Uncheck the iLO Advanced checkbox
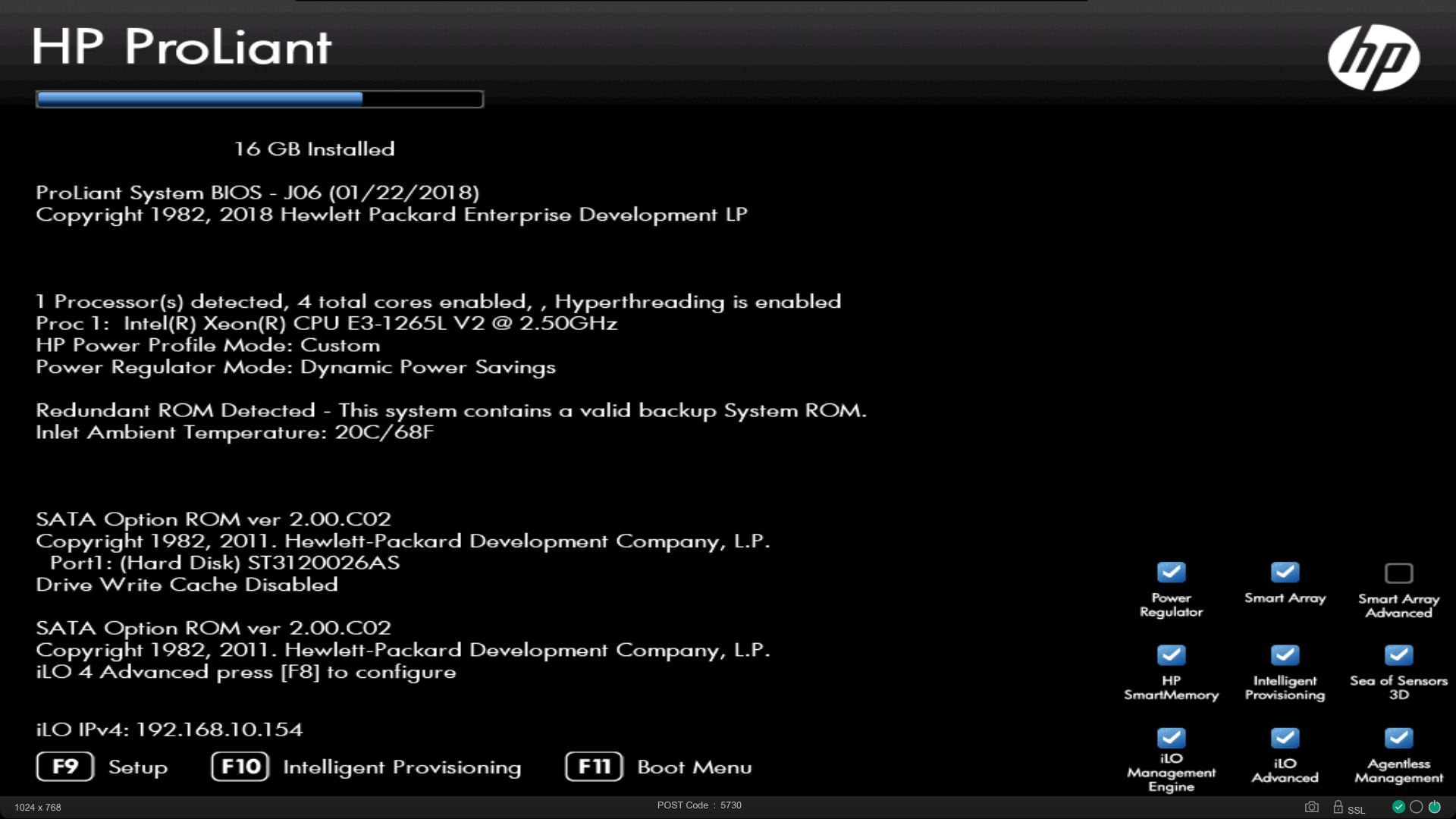This screenshot has height=819, width=1456. [x=1285, y=737]
